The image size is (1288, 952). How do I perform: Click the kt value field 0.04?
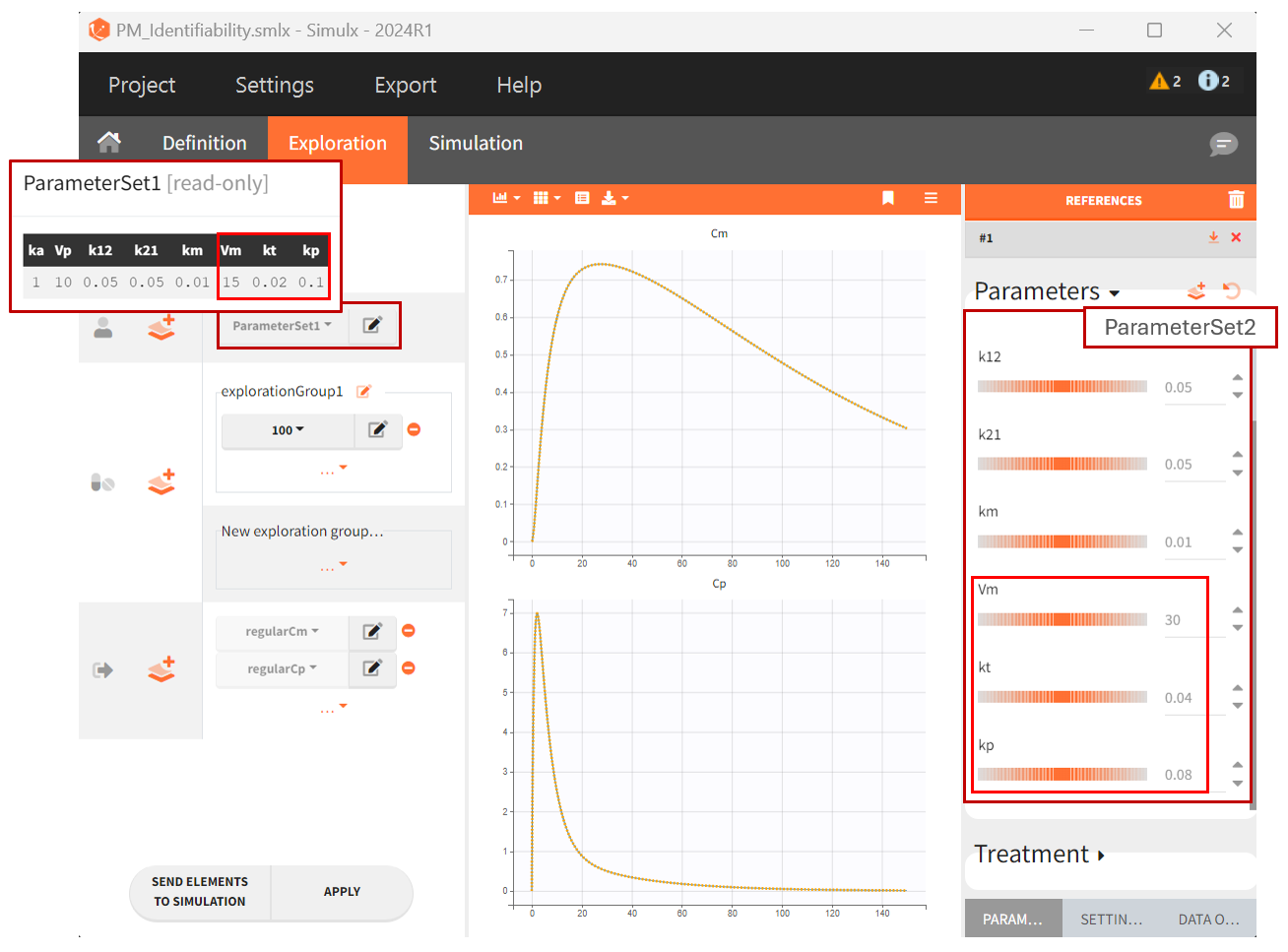[1193, 698]
